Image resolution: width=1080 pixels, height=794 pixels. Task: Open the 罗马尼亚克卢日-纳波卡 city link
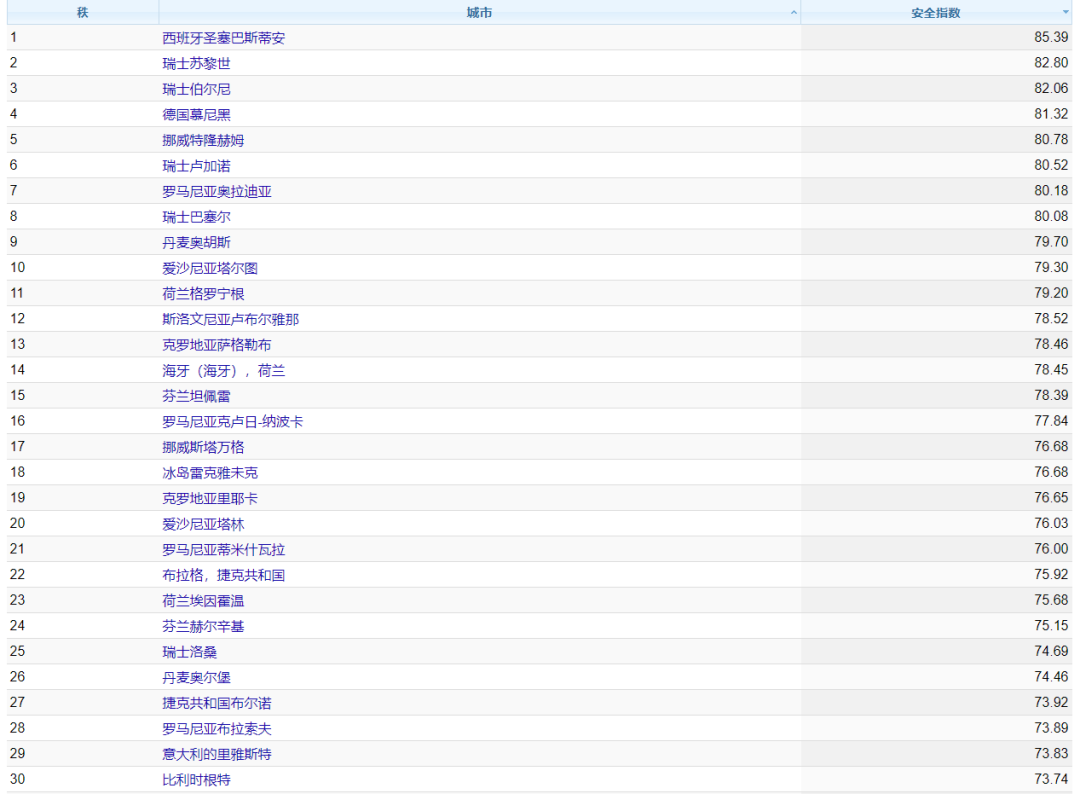click(233, 421)
